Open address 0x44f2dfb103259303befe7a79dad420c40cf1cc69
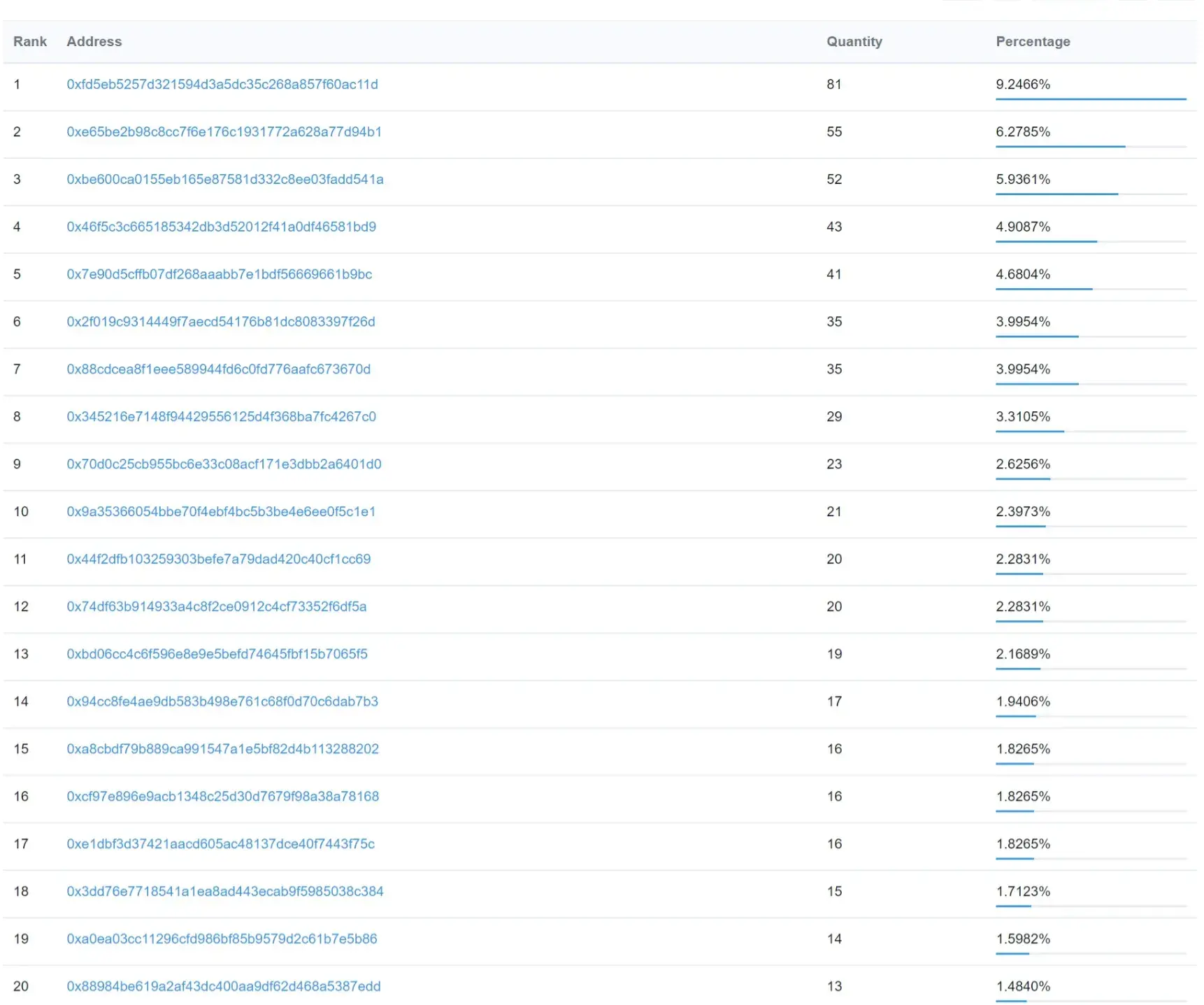This screenshot has width=1204, height=1005. point(219,559)
